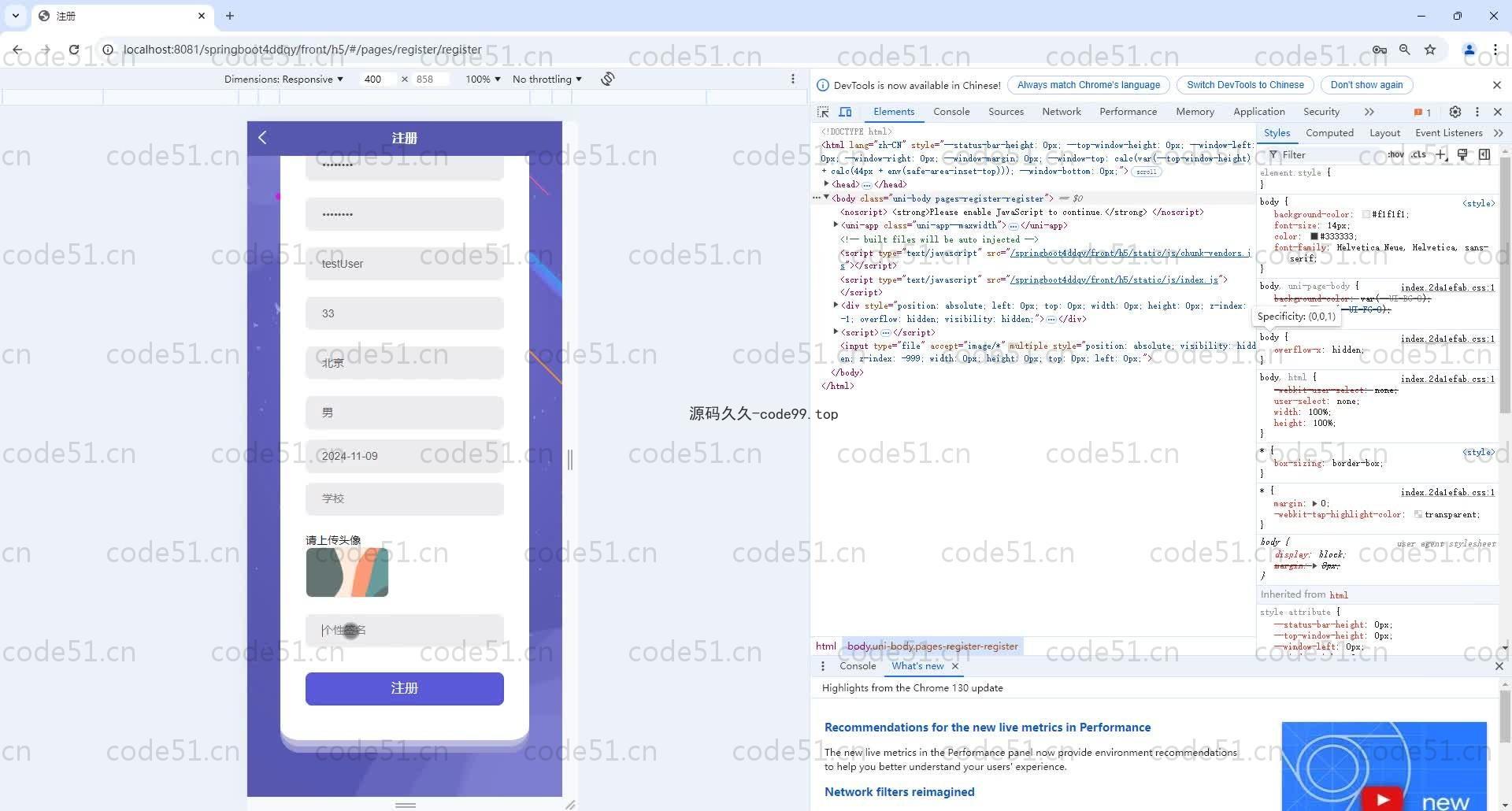
Task: Open the saved password key icon
Action: (x=1379, y=50)
